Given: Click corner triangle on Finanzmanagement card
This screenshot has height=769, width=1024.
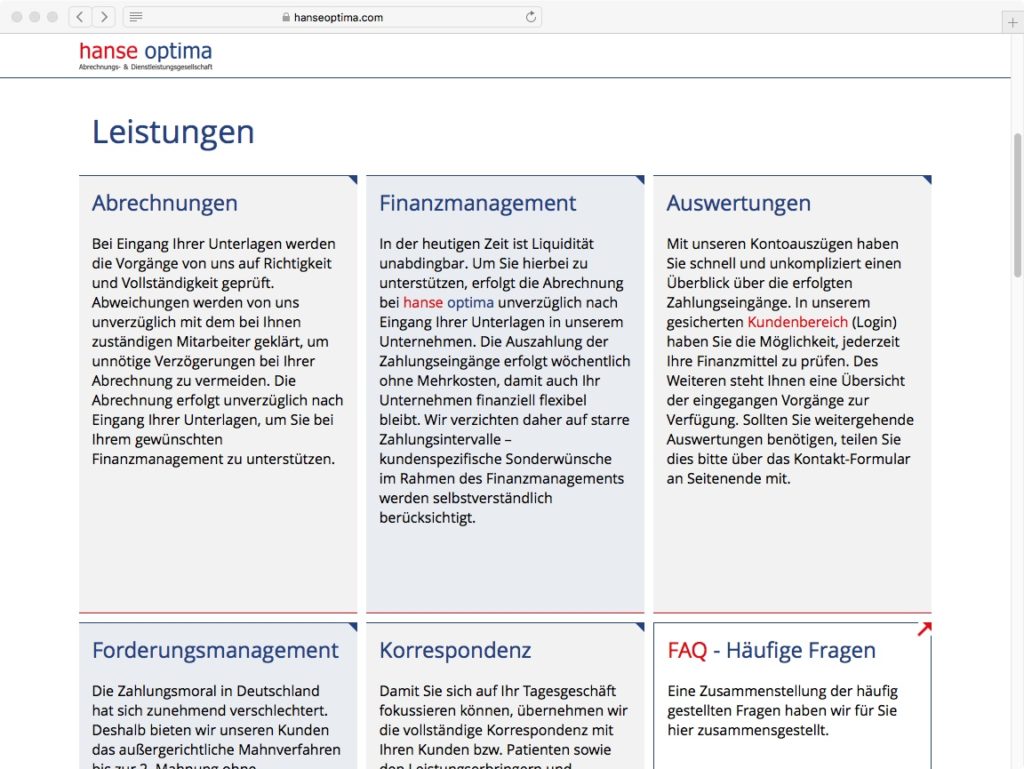Looking at the screenshot, I should [x=639, y=181].
